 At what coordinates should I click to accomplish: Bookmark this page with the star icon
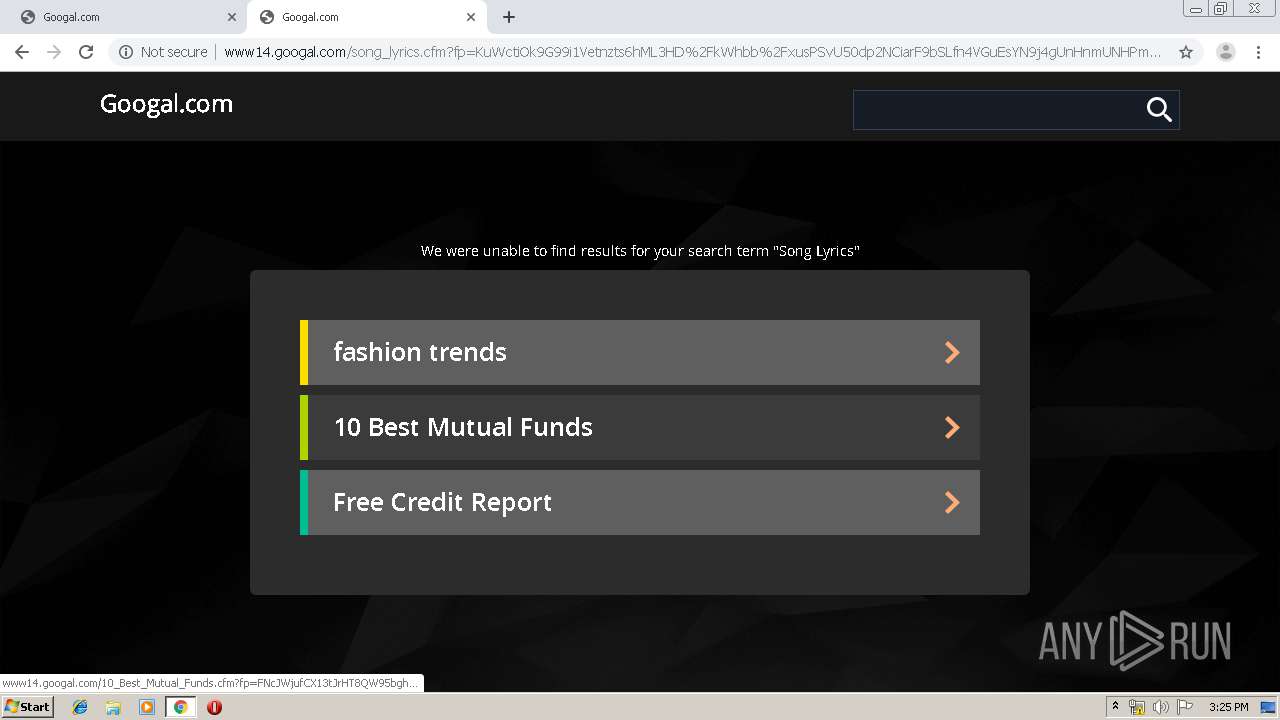point(1186,52)
